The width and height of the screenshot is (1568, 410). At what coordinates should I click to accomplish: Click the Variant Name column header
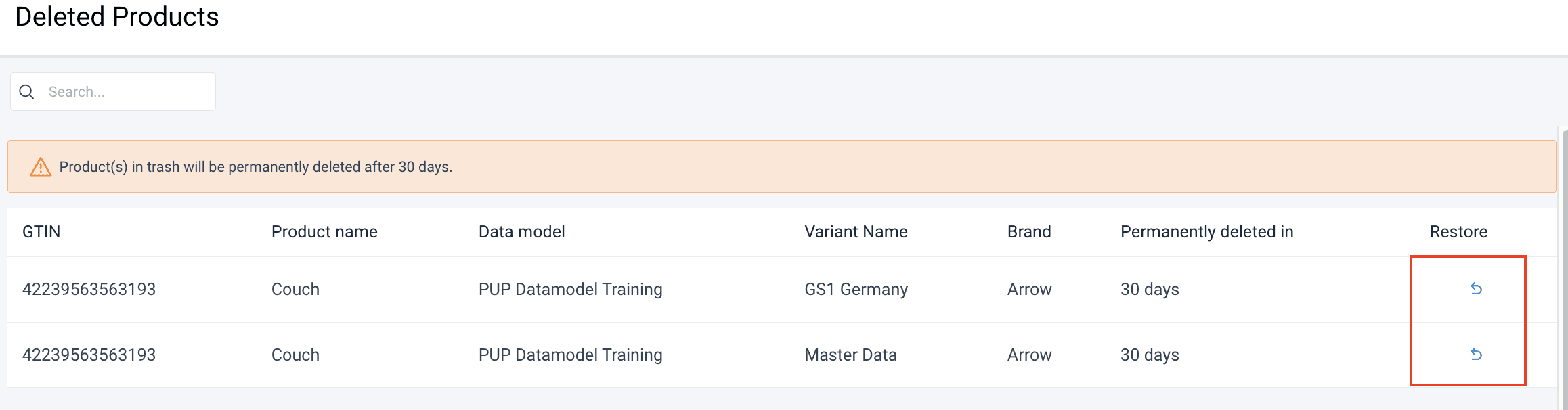pos(856,232)
